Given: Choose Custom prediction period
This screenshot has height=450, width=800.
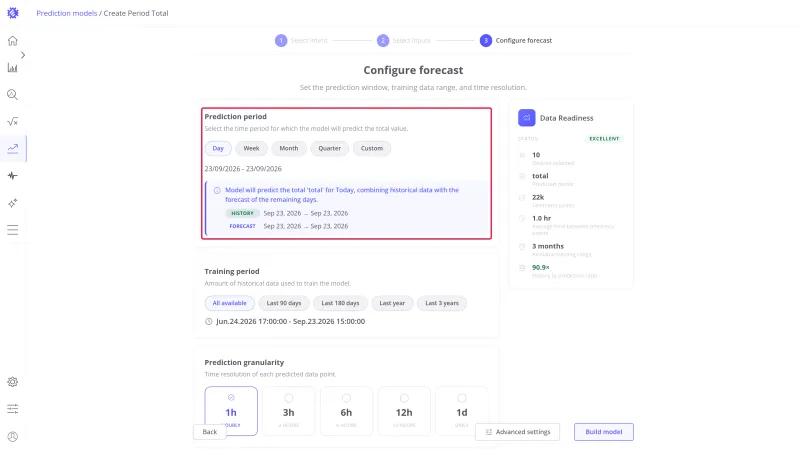Looking at the screenshot, I should point(372,148).
